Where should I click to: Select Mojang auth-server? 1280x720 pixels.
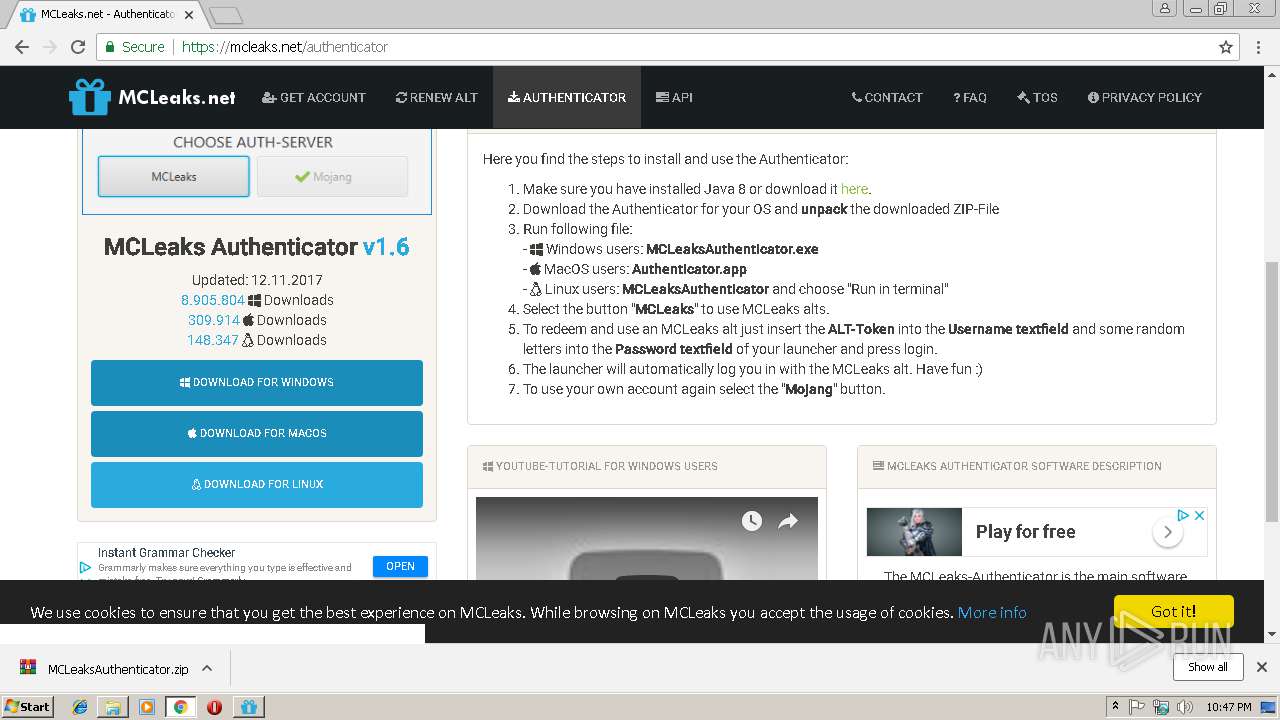click(332, 177)
